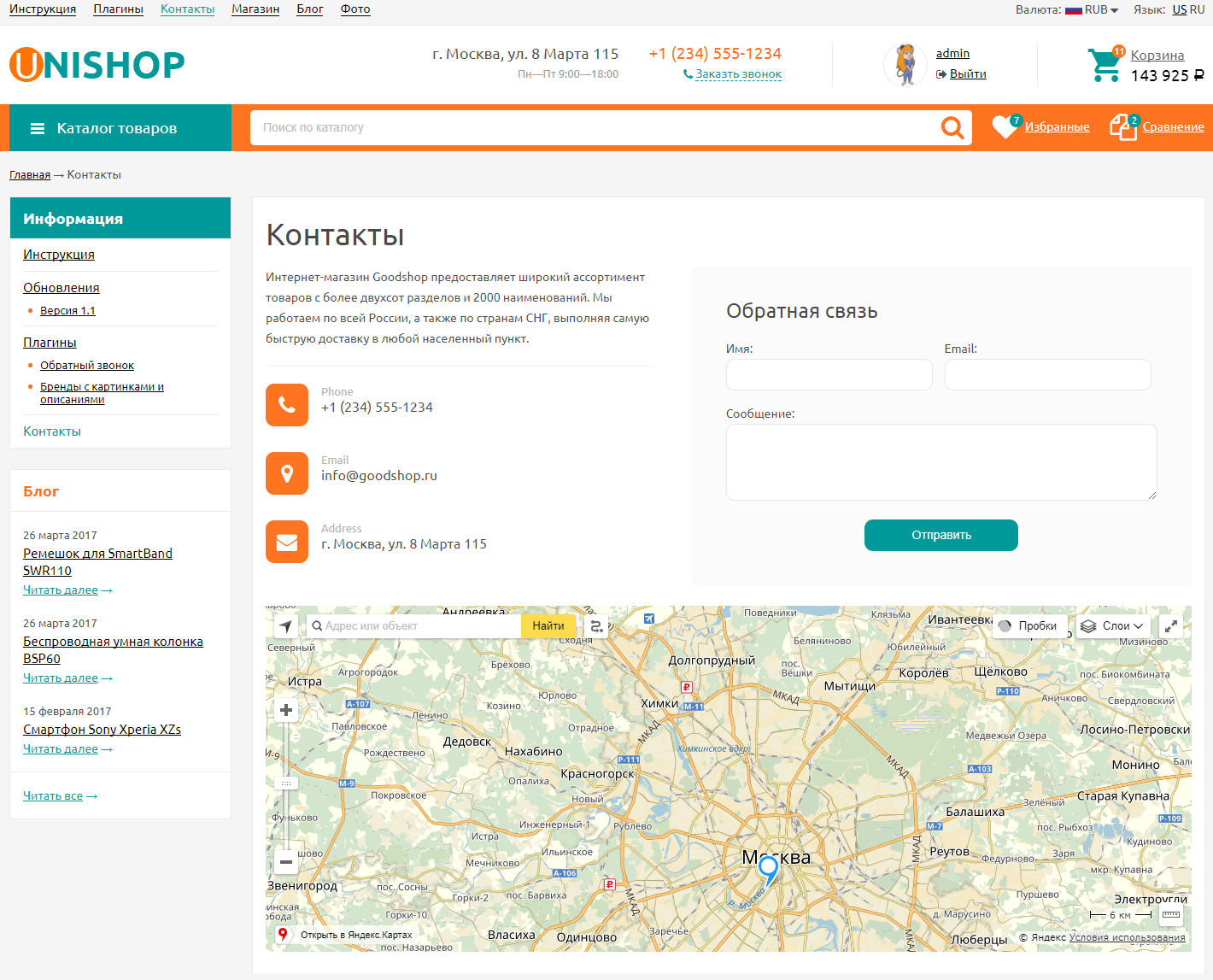Open the shopping cart icon
Screen dimensions: 1213x980
pos(1104,65)
